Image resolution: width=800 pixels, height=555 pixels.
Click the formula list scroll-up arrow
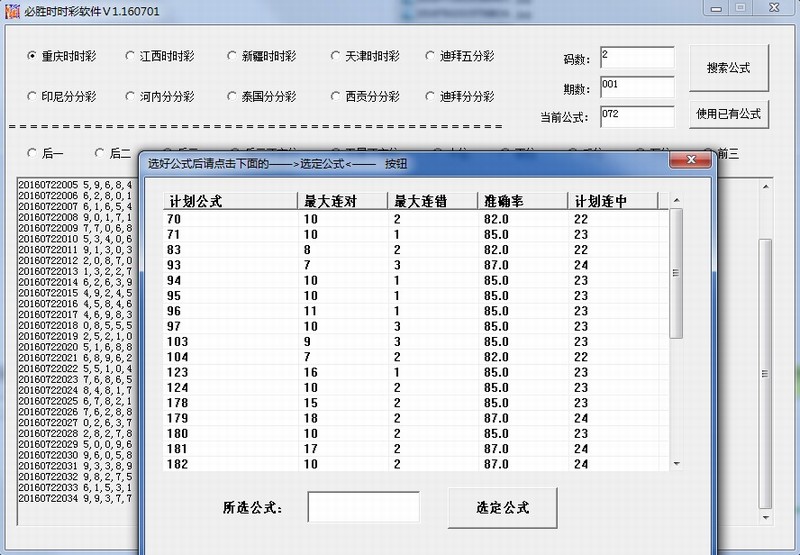point(676,200)
